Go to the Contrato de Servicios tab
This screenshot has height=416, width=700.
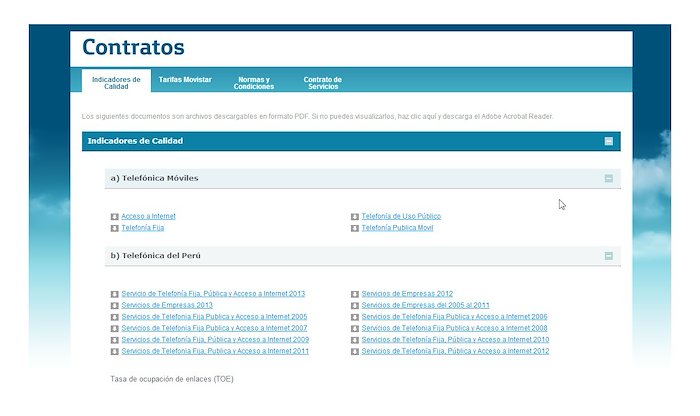[323, 83]
